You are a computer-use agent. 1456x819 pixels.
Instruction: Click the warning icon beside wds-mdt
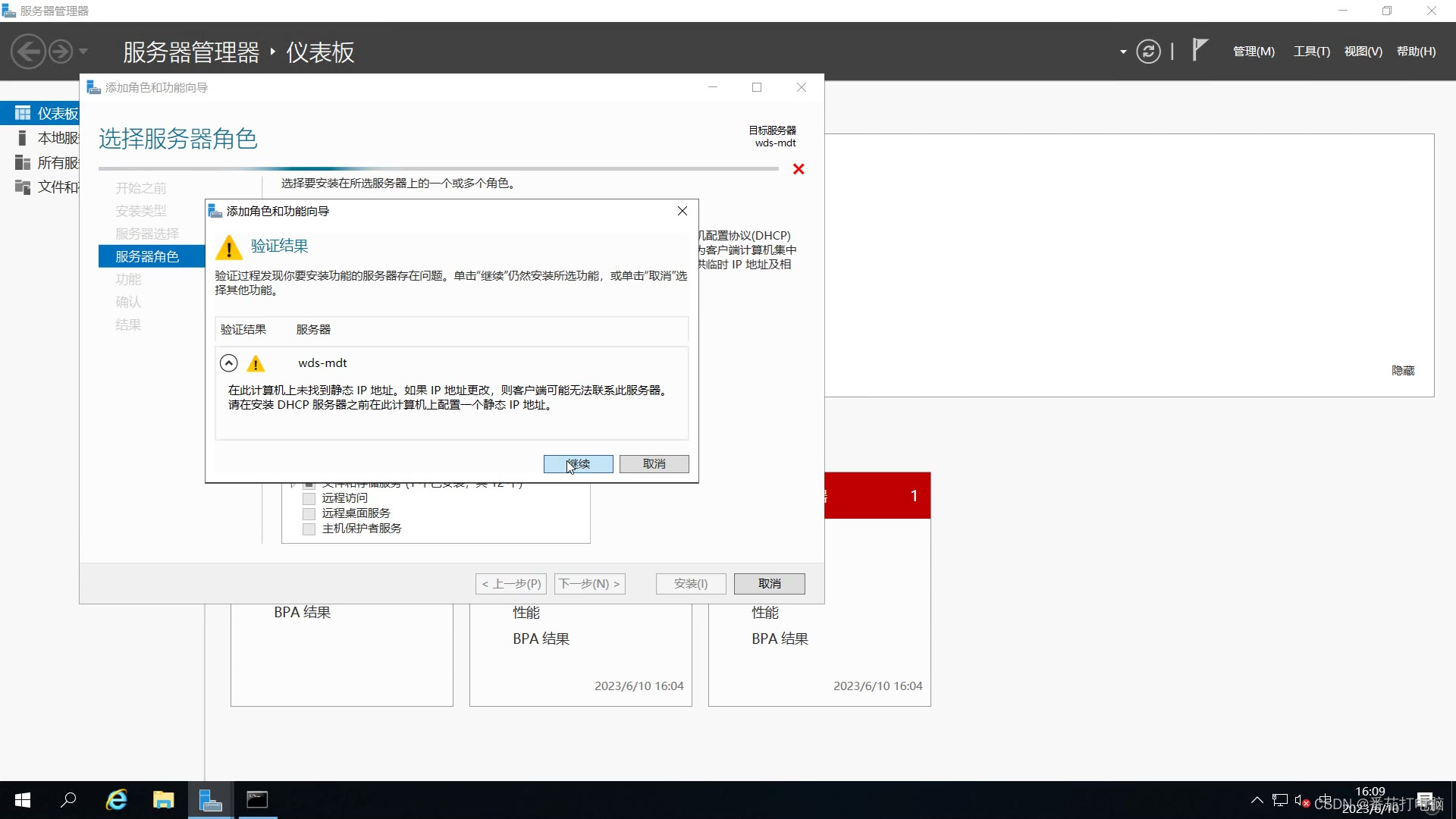coord(256,364)
